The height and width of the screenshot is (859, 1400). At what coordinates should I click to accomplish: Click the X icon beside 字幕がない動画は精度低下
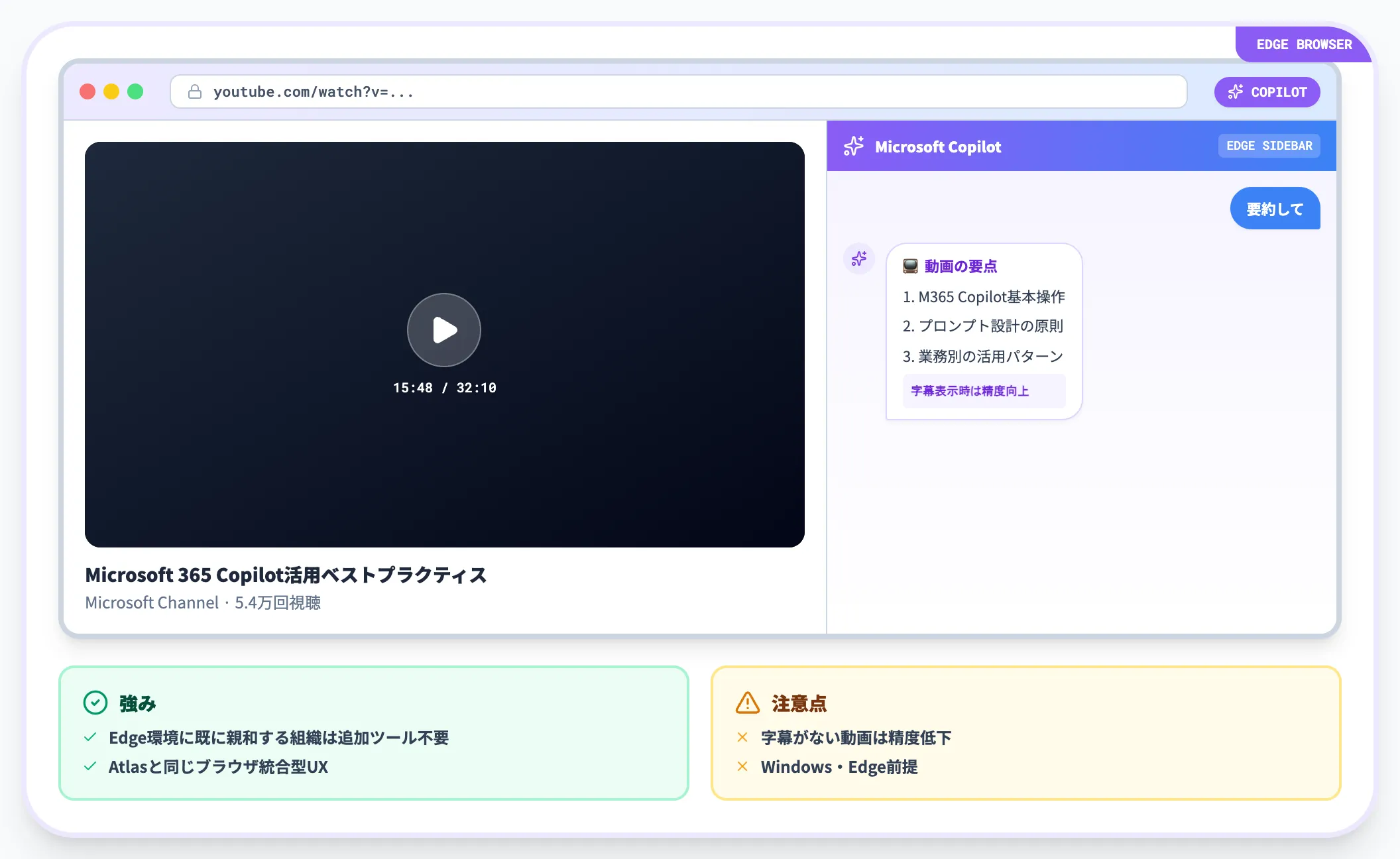pyautogui.click(x=742, y=737)
